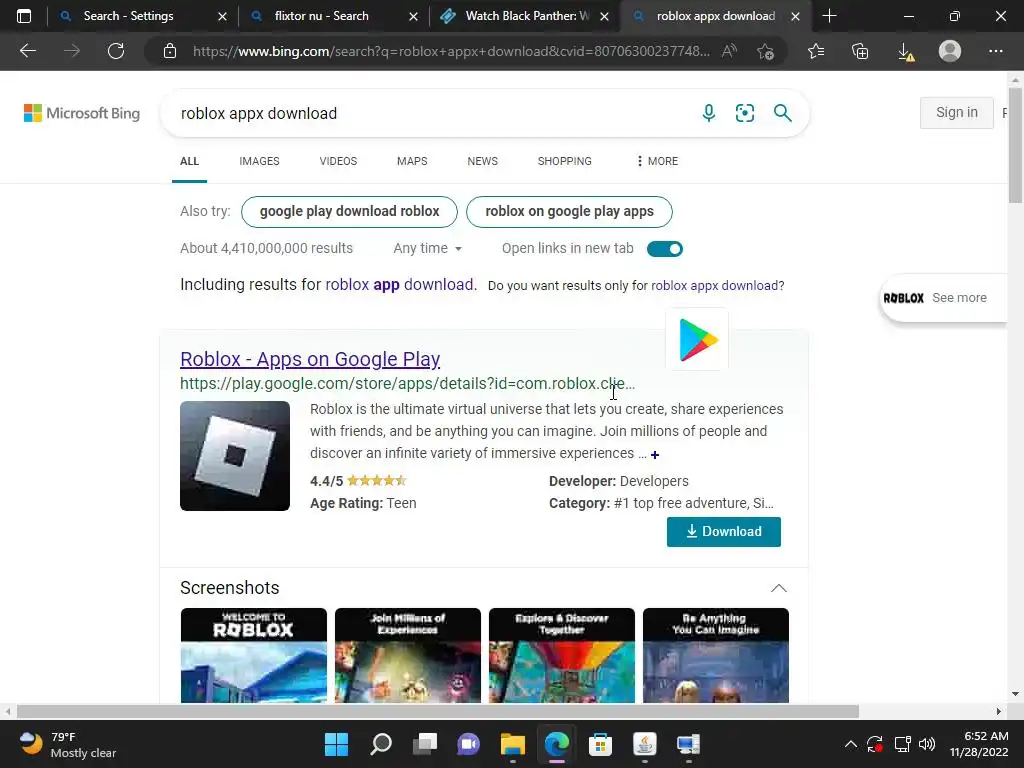Image resolution: width=1024 pixels, height=768 pixels.
Task: Open Roblox - Apps on Google Play link
Action: [x=310, y=359]
